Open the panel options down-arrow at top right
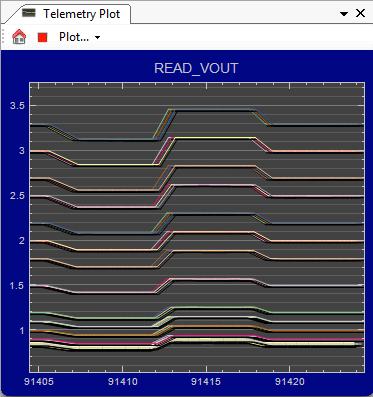 [x=344, y=14]
